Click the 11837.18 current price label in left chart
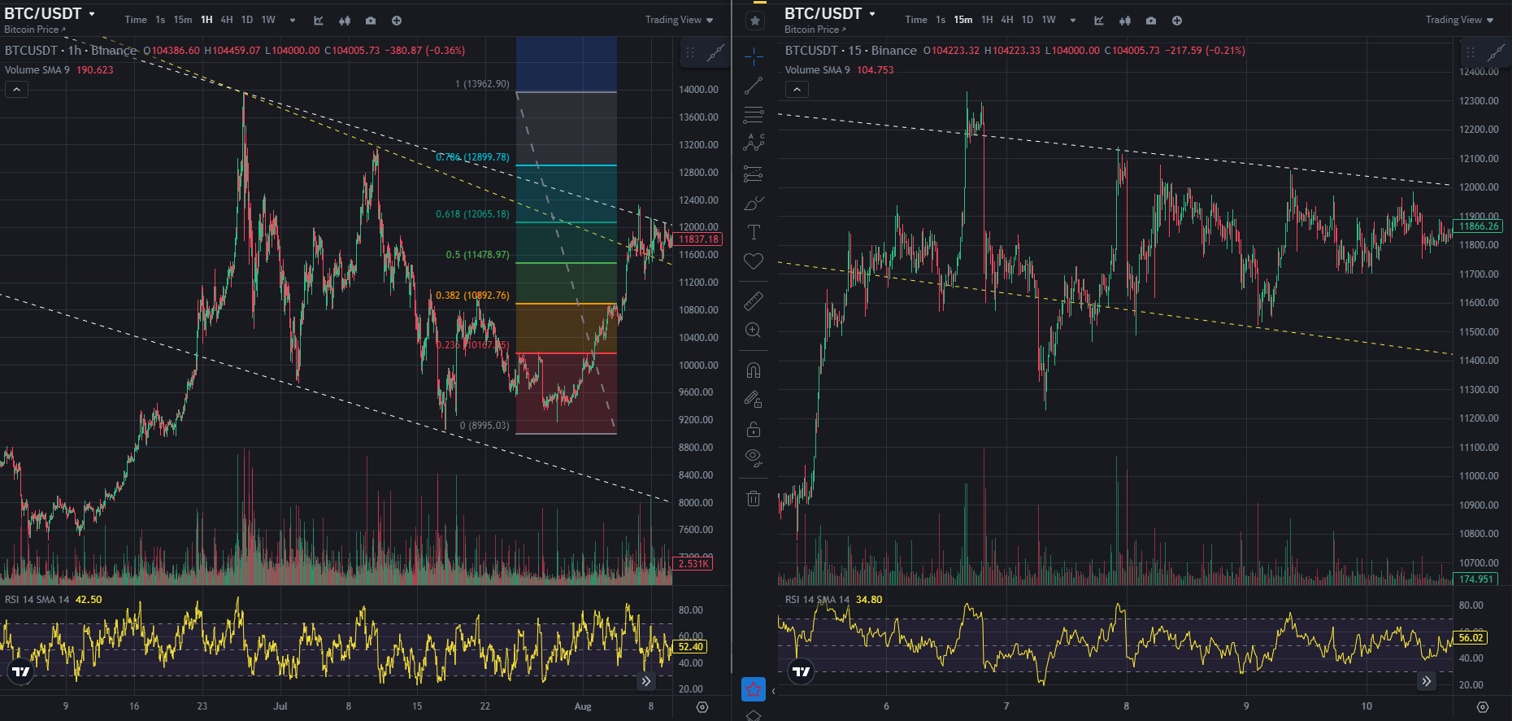Viewport: 1513px width, 721px height. [x=699, y=239]
